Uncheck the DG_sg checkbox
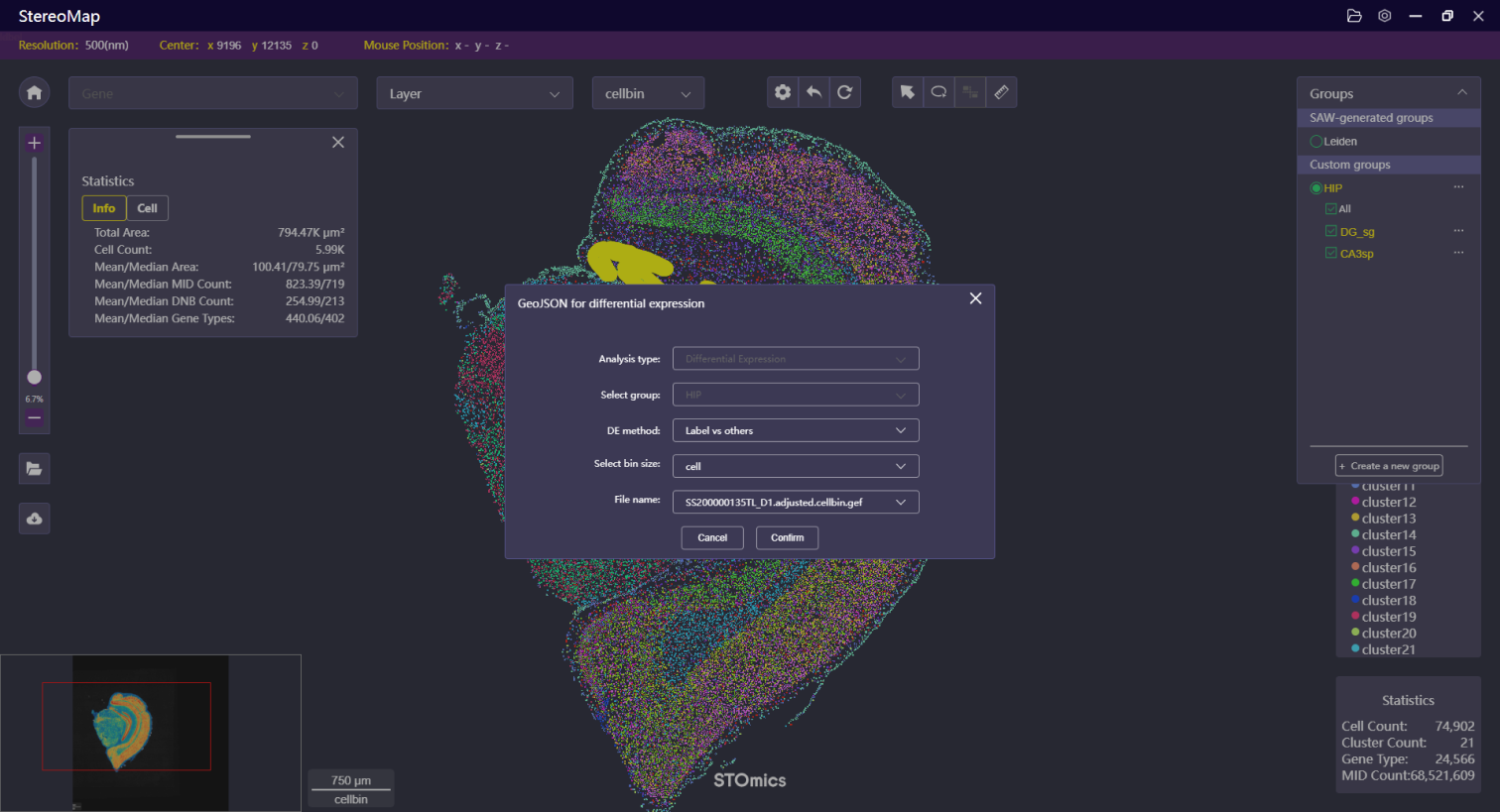Viewport: 1500px width, 812px height. point(1331,231)
